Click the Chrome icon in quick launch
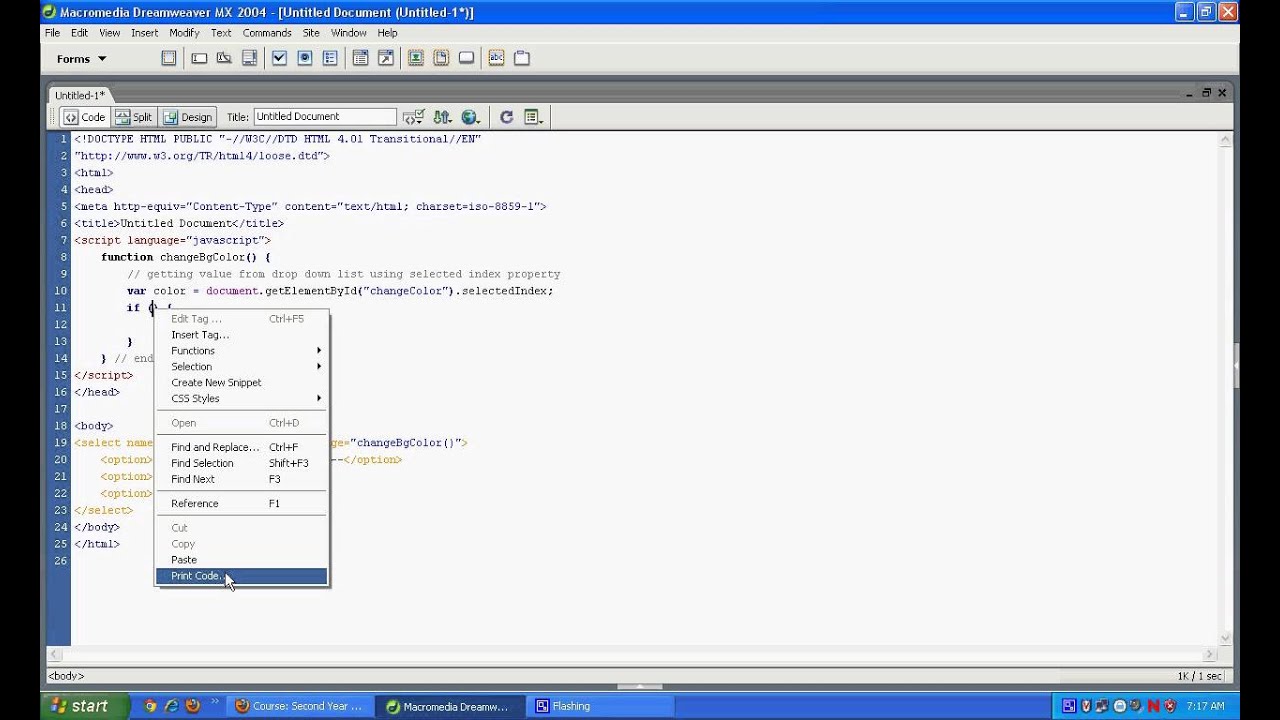Viewport: 1280px width, 720px height. [150, 706]
